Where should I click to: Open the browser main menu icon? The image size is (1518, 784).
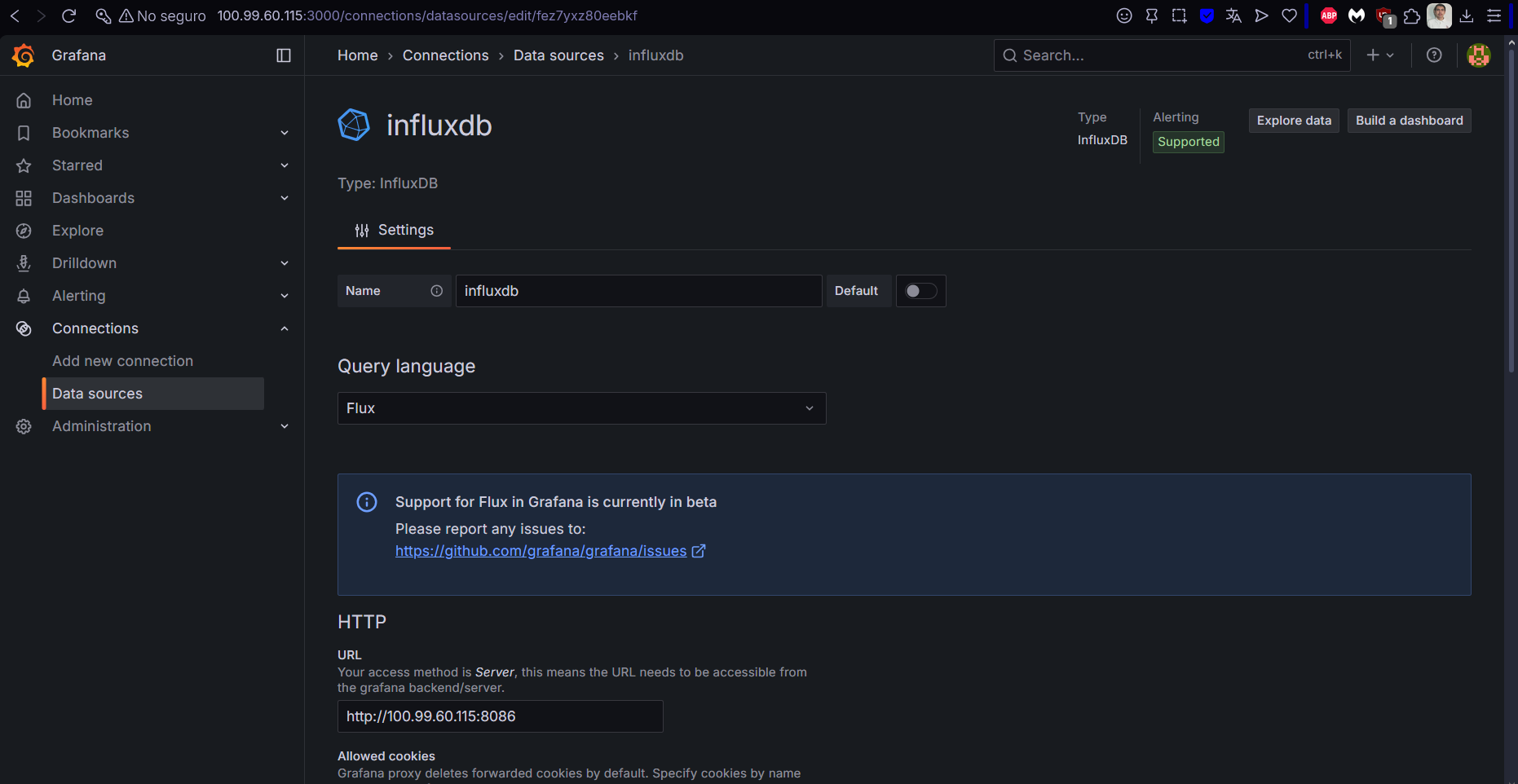[x=1494, y=15]
